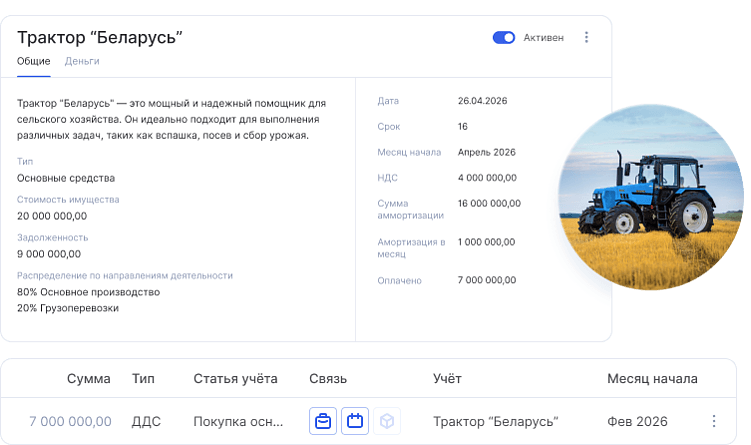Click the Основные средства type value
751x445 pixels.
[66, 178]
